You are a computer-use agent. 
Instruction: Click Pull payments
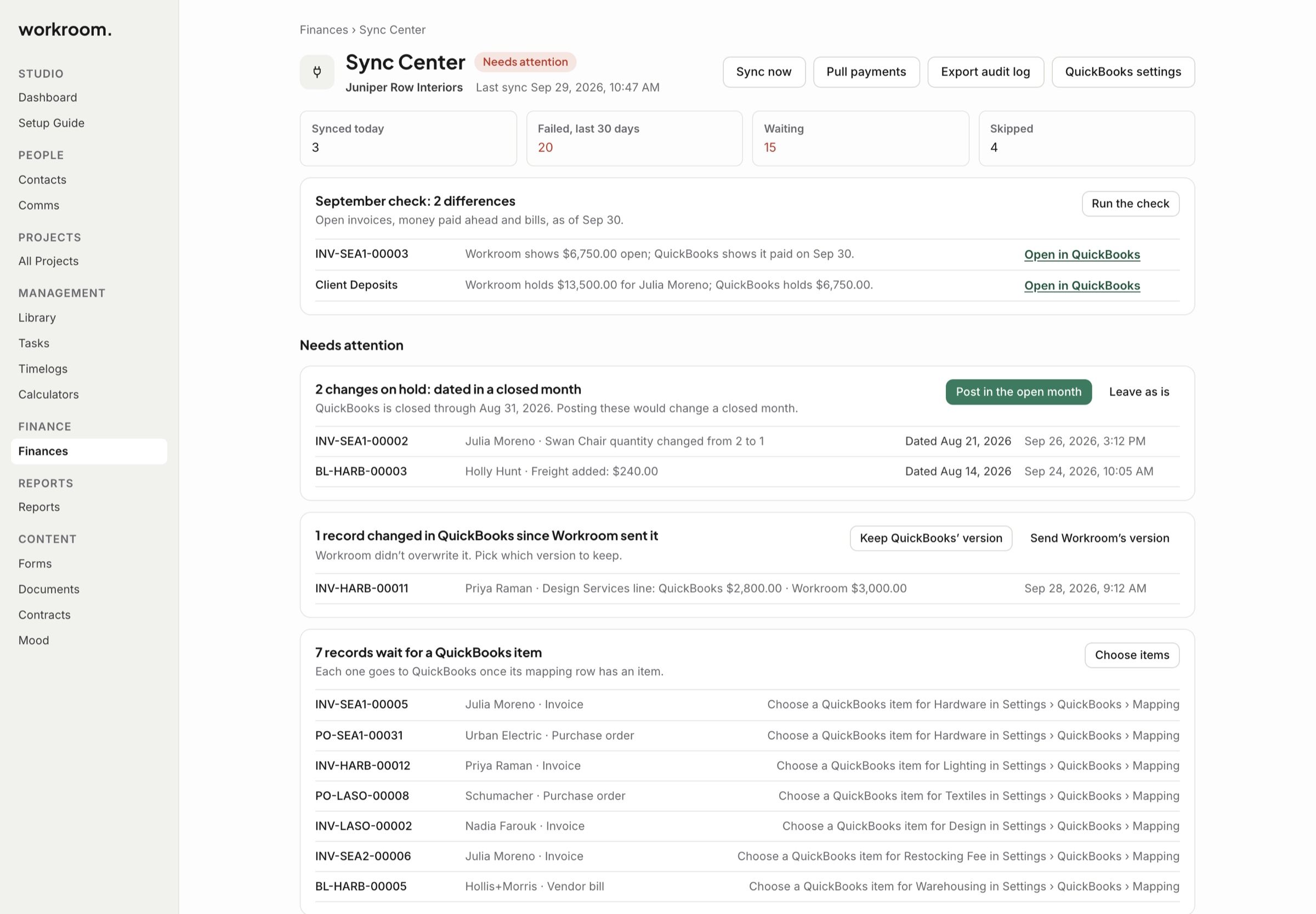[866, 71]
